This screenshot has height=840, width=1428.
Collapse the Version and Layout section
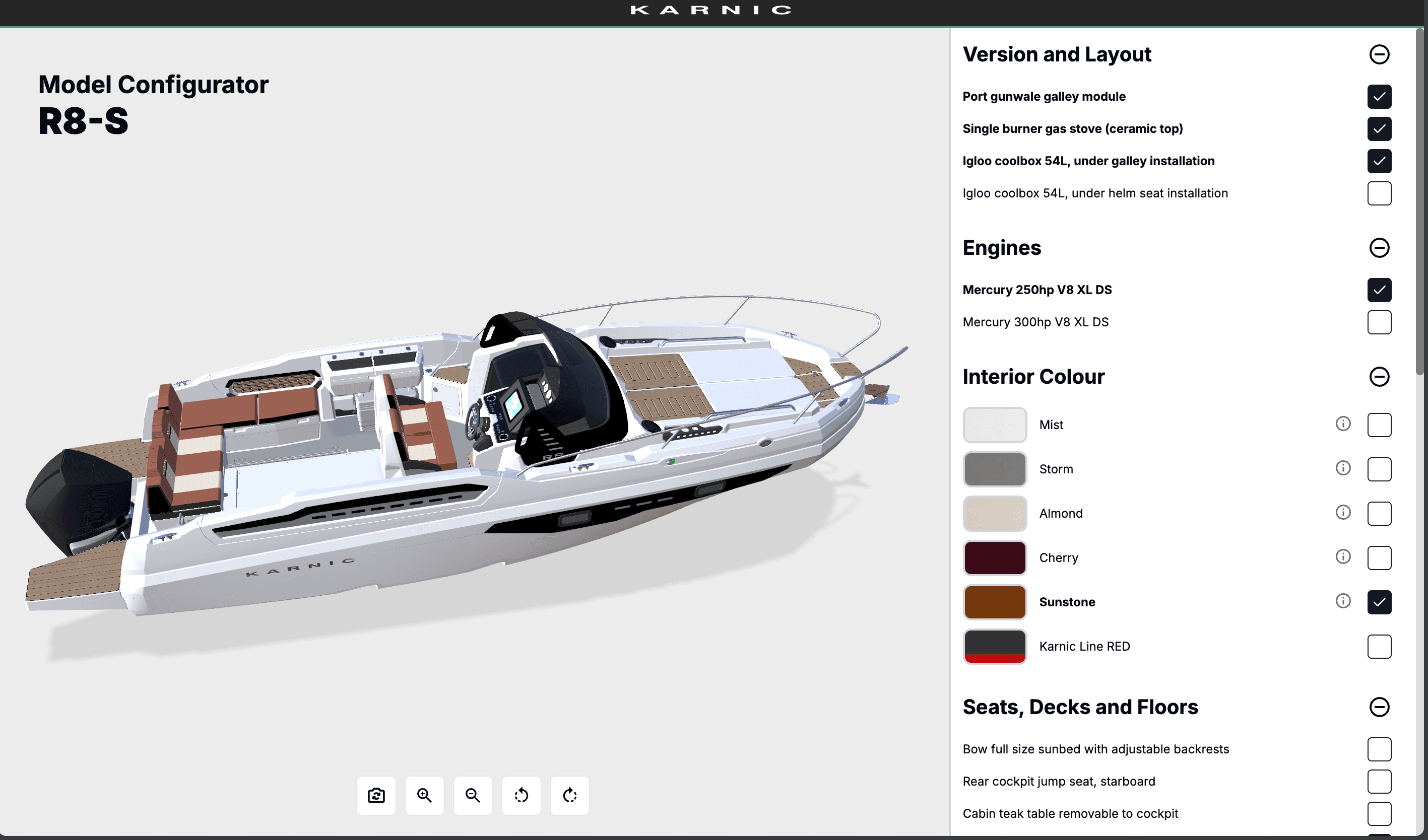pyautogui.click(x=1380, y=54)
